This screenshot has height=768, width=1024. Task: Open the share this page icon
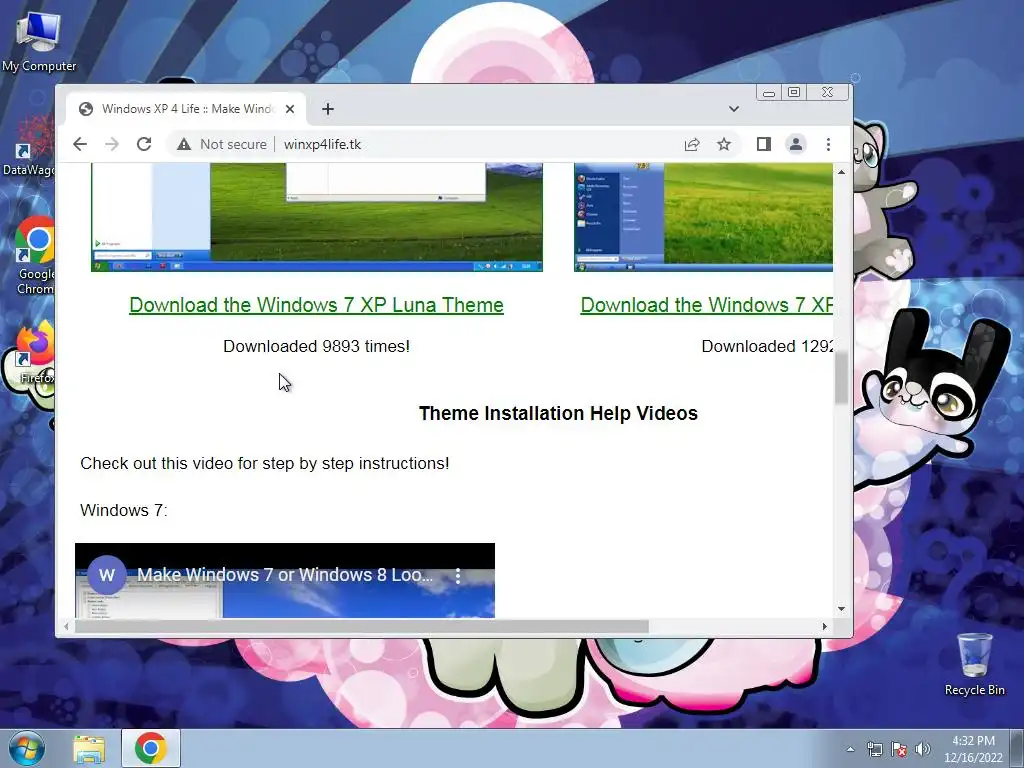[692, 144]
